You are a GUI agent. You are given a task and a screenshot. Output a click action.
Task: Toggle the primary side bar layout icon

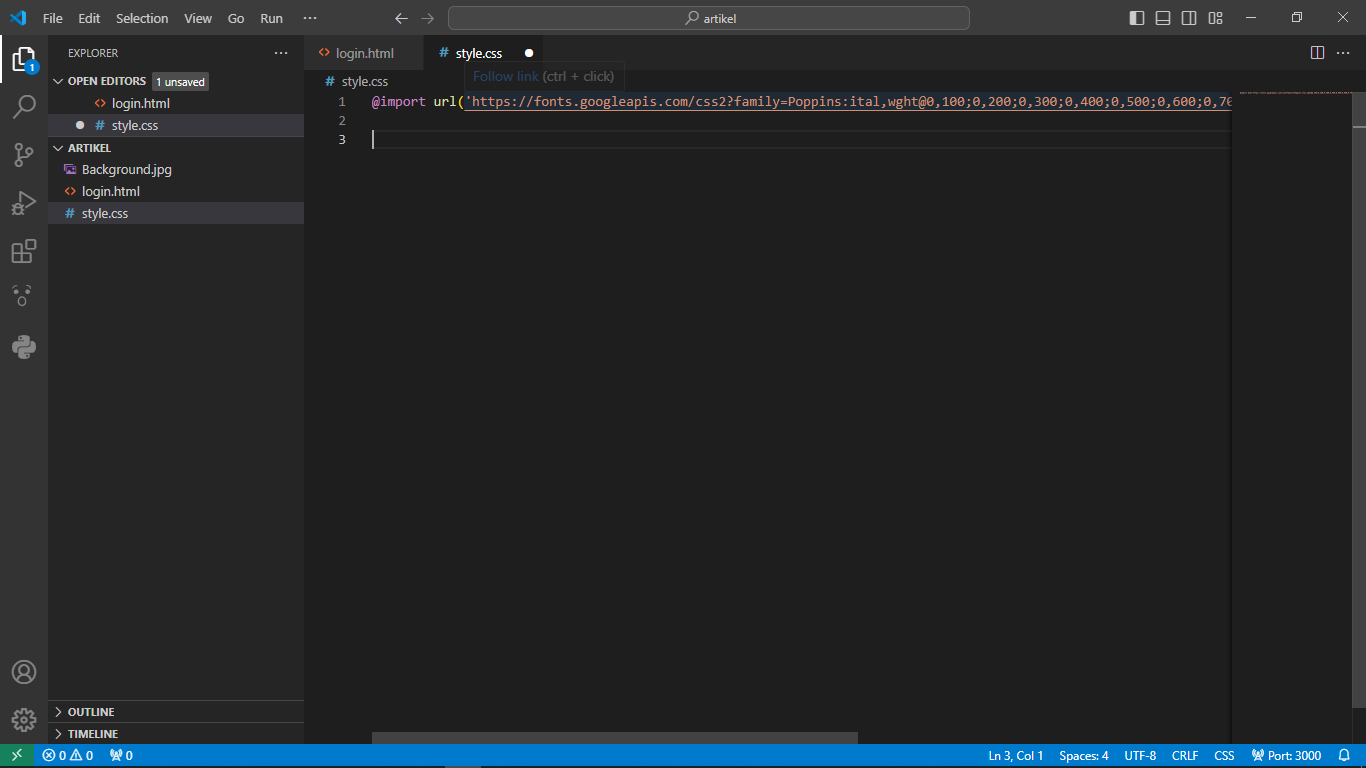pyautogui.click(x=1137, y=18)
